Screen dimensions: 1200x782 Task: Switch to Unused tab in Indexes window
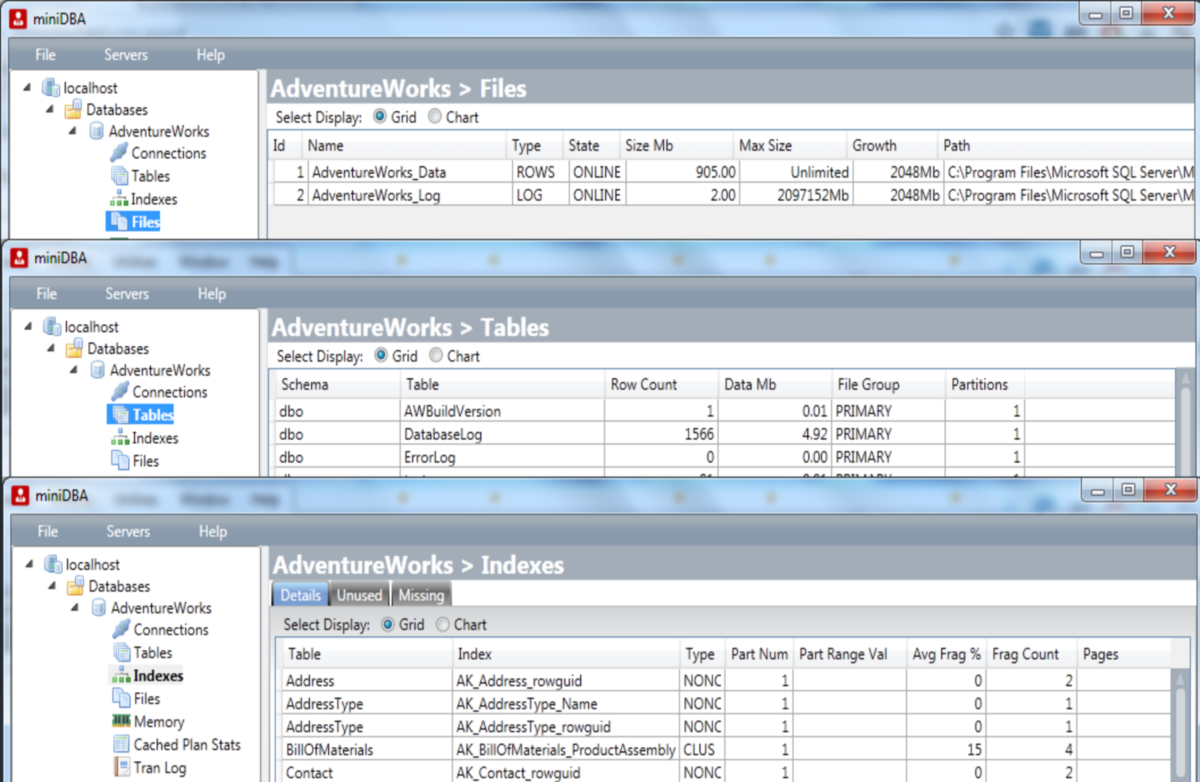(x=359, y=595)
